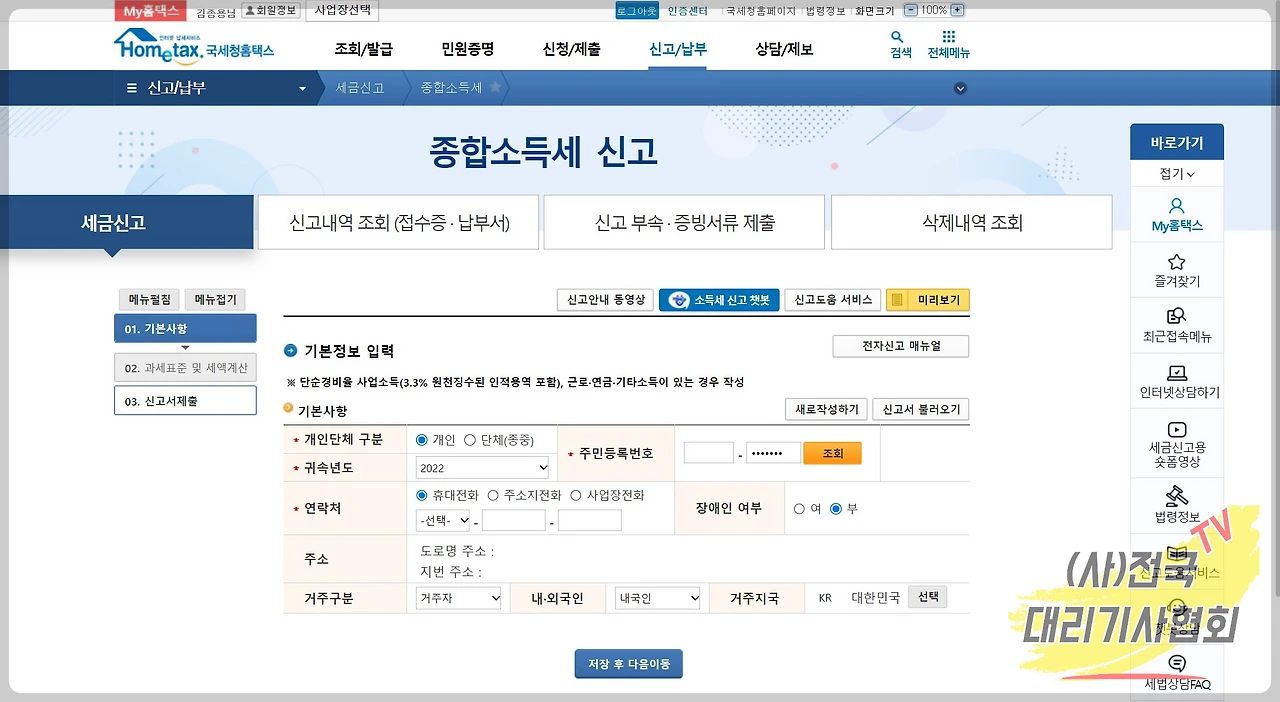The height and width of the screenshot is (702, 1280).
Task: Switch to 신고 부속·증빙서류 제출 tab
Action: (684, 222)
